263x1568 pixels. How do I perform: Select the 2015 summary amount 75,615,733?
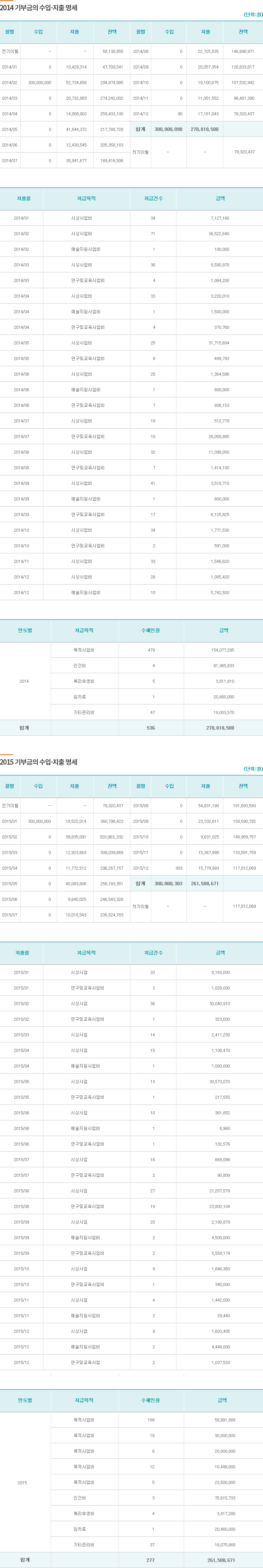point(225,1498)
